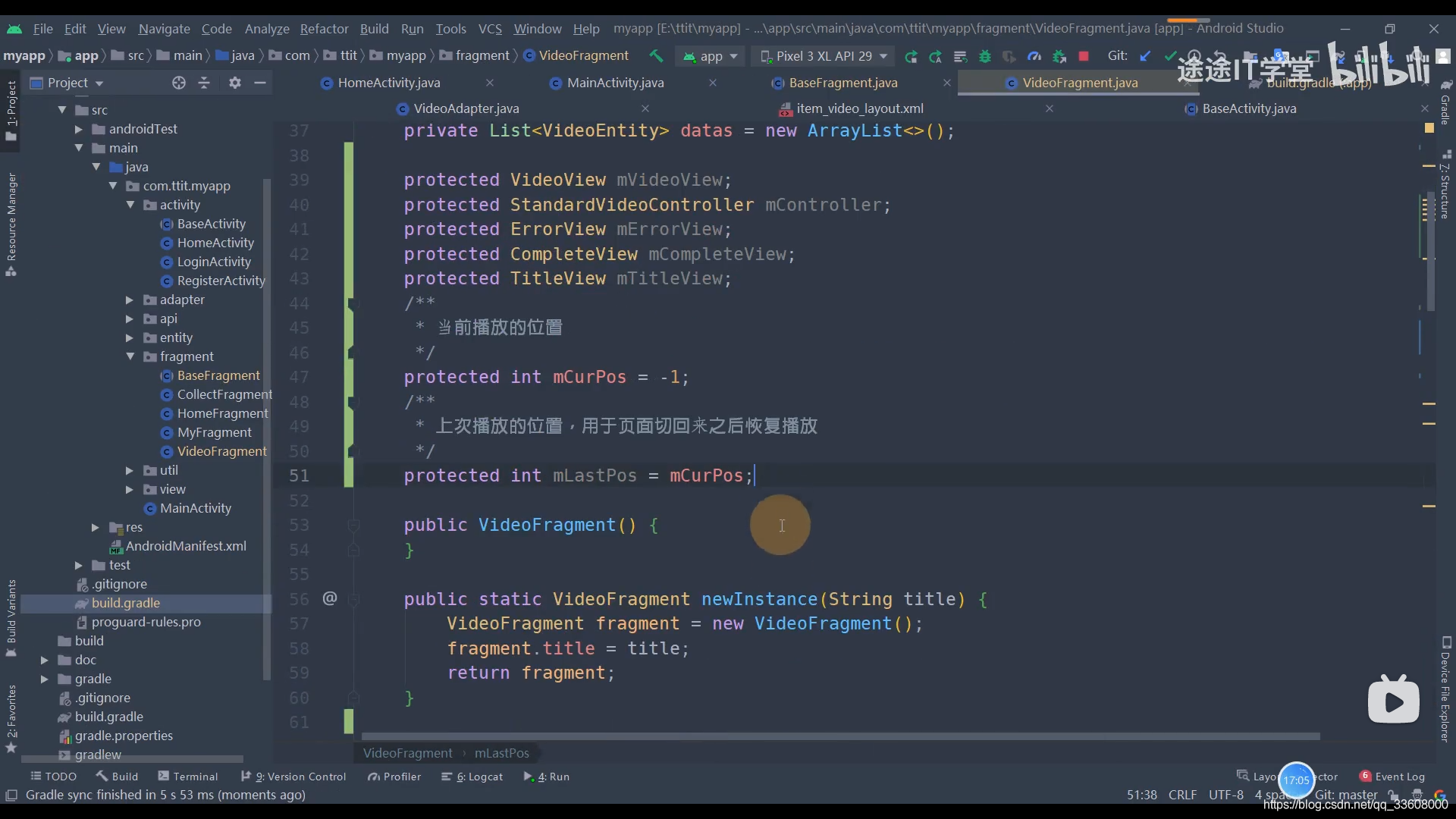Fold the newInstance method at line 56

coord(353,599)
